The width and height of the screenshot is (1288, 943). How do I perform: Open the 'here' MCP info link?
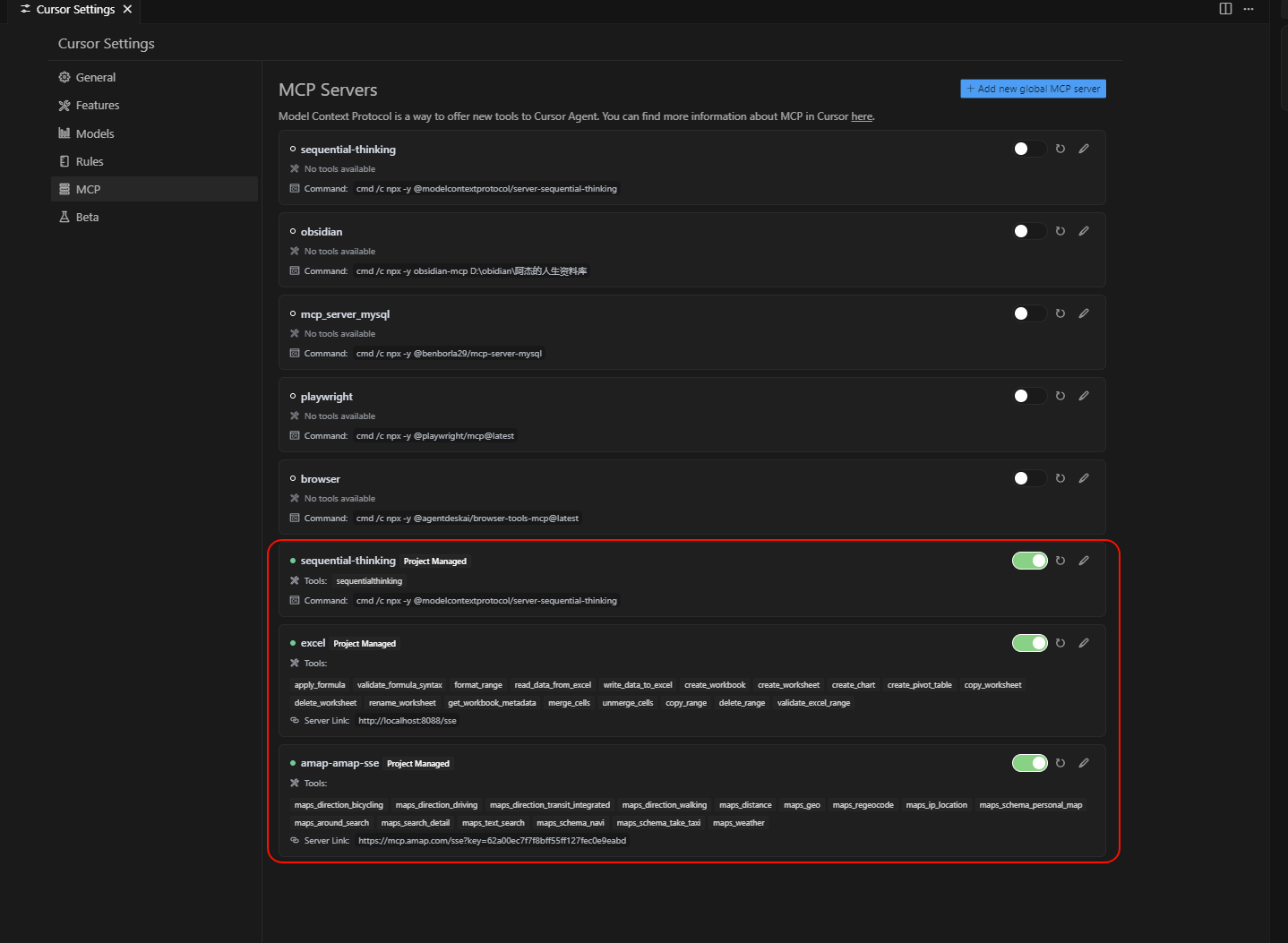[x=862, y=116]
